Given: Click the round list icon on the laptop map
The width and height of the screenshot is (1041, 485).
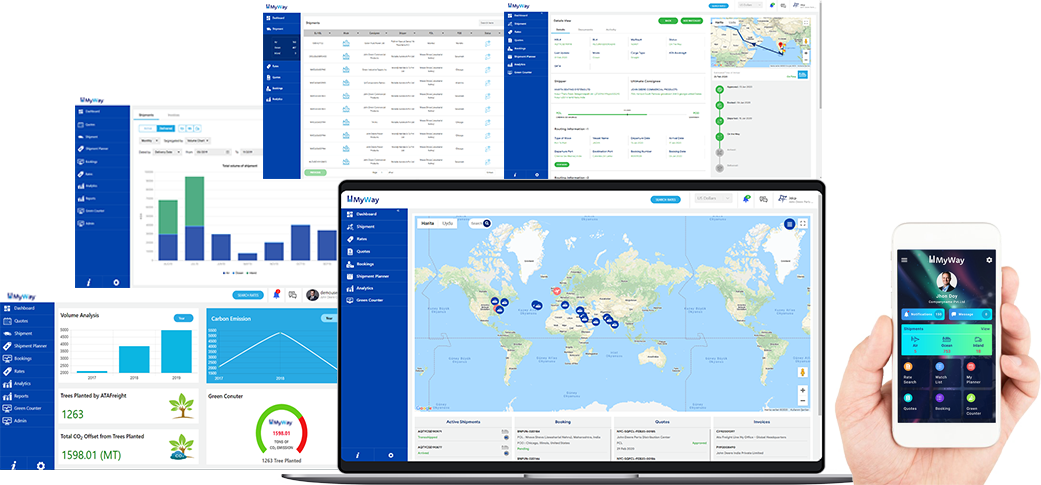Looking at the screenshot, I should (789, 223).
